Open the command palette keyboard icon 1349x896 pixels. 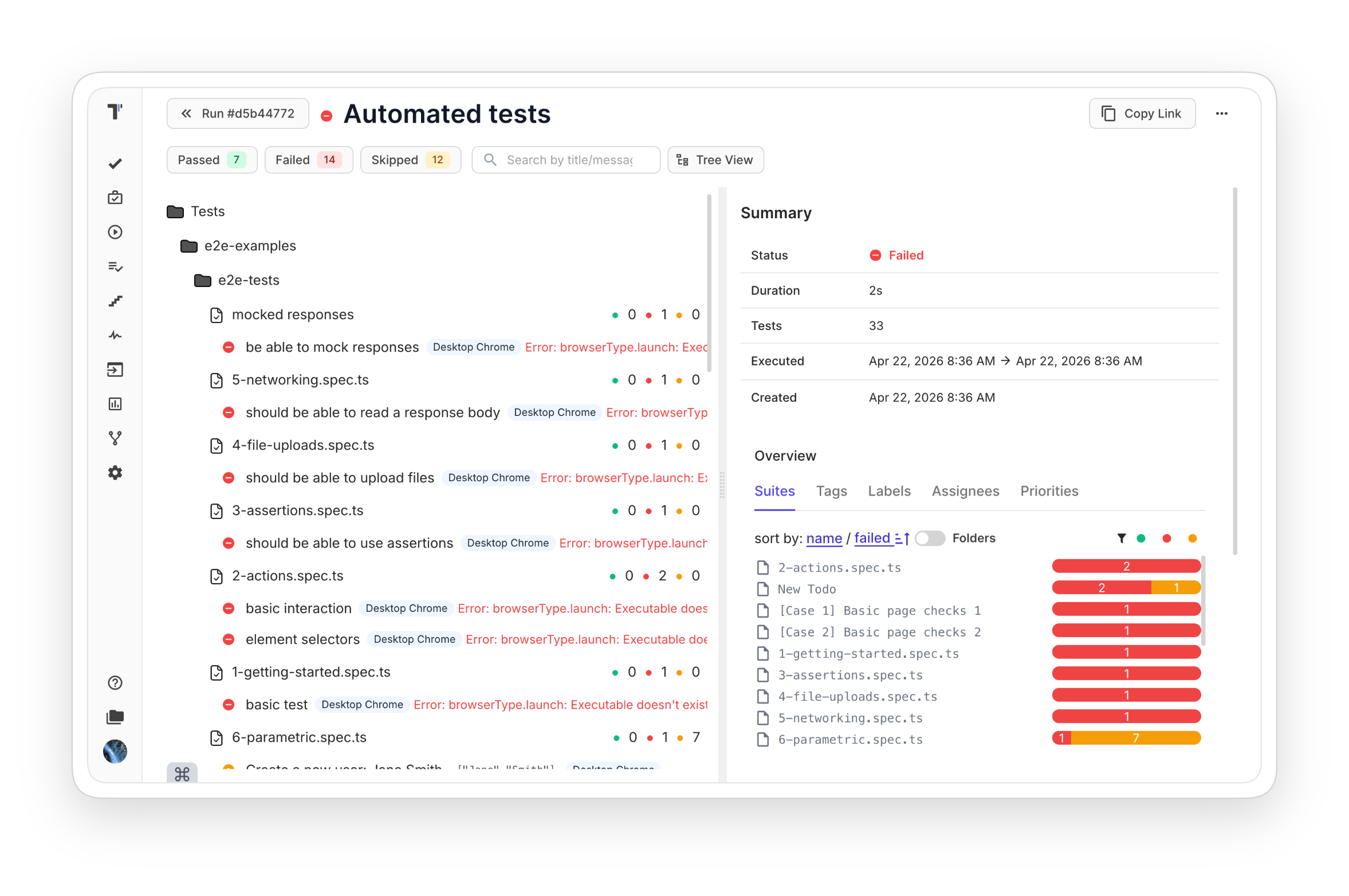click(182, 774)
